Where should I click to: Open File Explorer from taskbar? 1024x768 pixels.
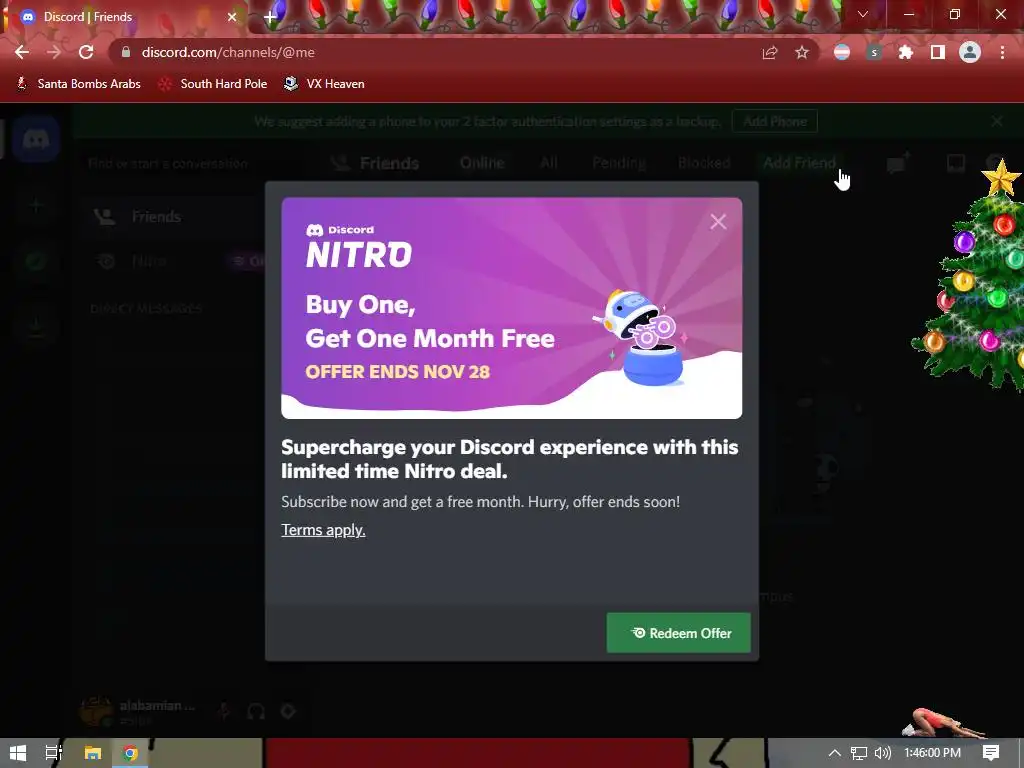click(93, 753)
